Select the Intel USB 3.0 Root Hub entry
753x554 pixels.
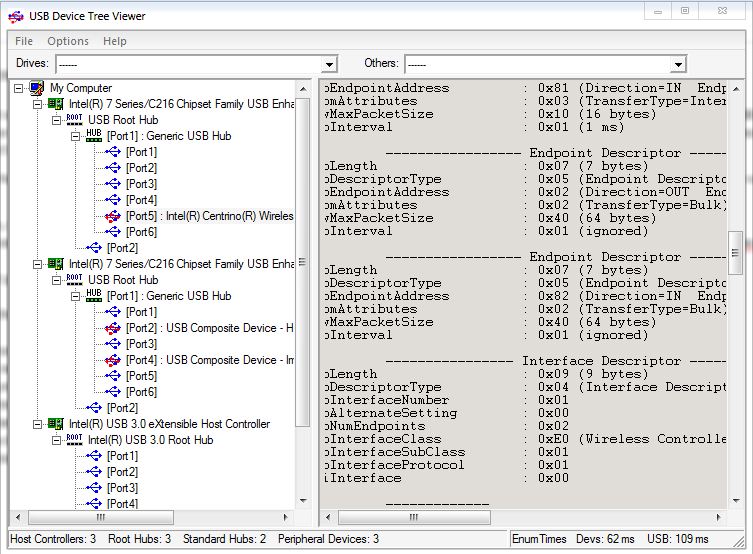(x=150, y=440)
